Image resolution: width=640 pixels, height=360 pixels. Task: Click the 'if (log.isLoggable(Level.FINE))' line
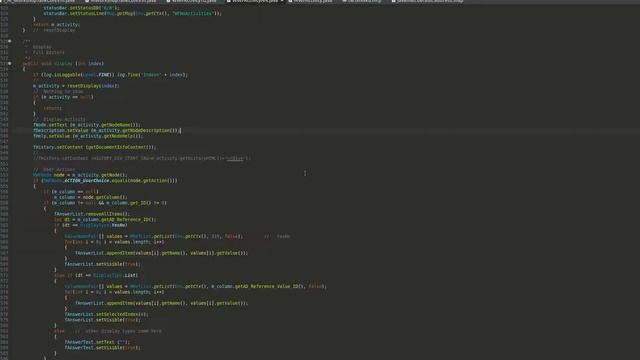pos(110,75)
